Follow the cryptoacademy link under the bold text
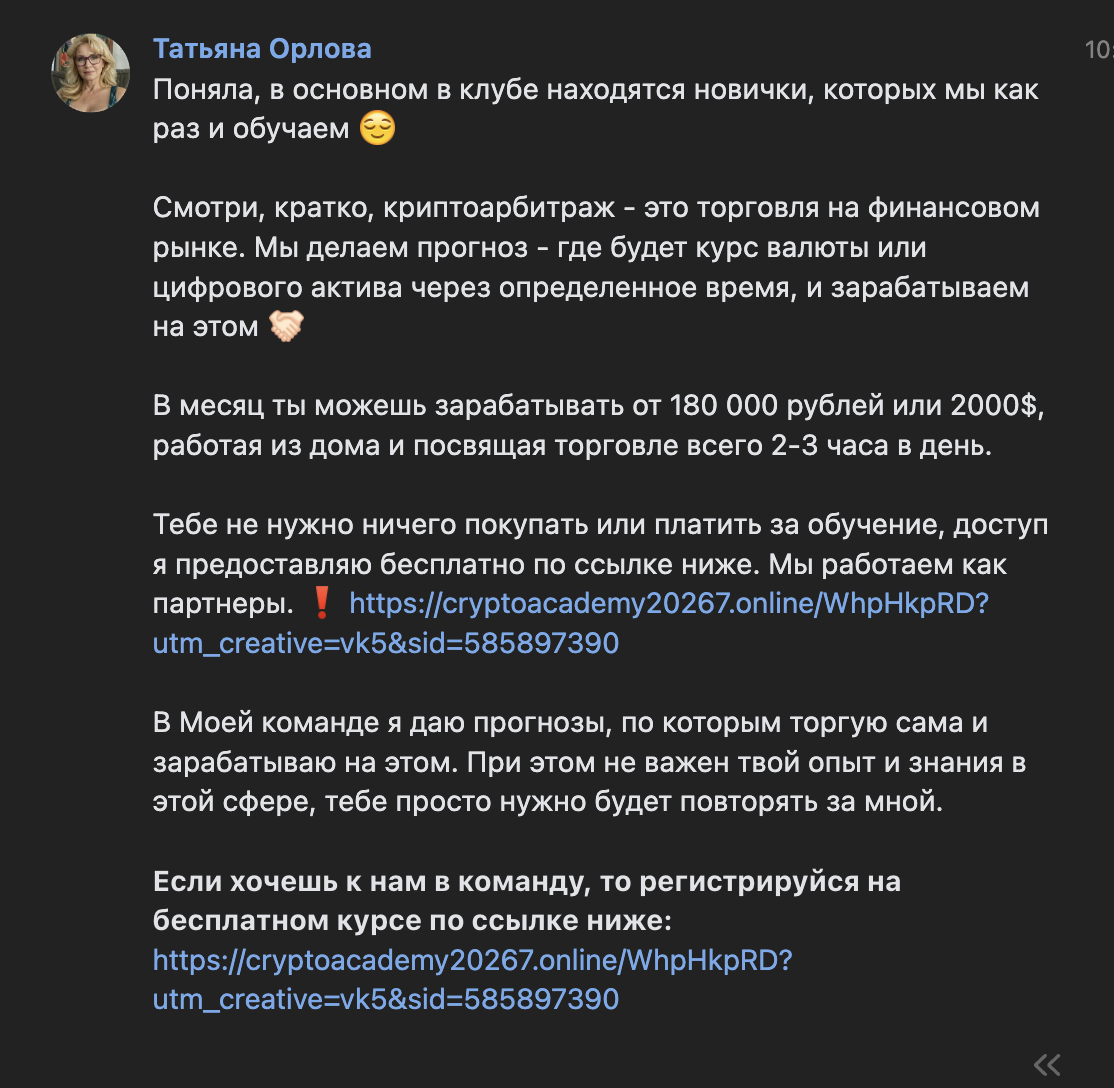The height and width of the screenshot is (1088, 1114). pyautogui.click(x=472, y=961)
